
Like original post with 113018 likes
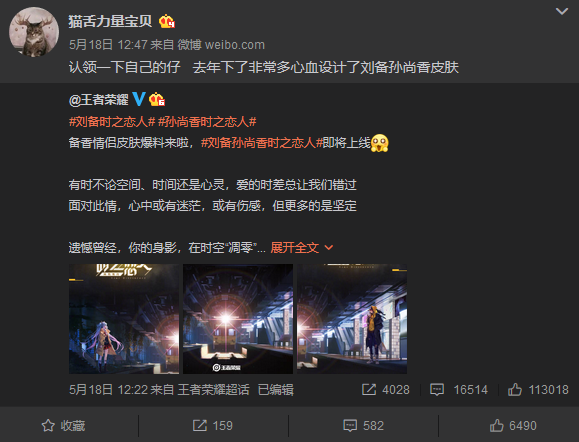(538, 390)
